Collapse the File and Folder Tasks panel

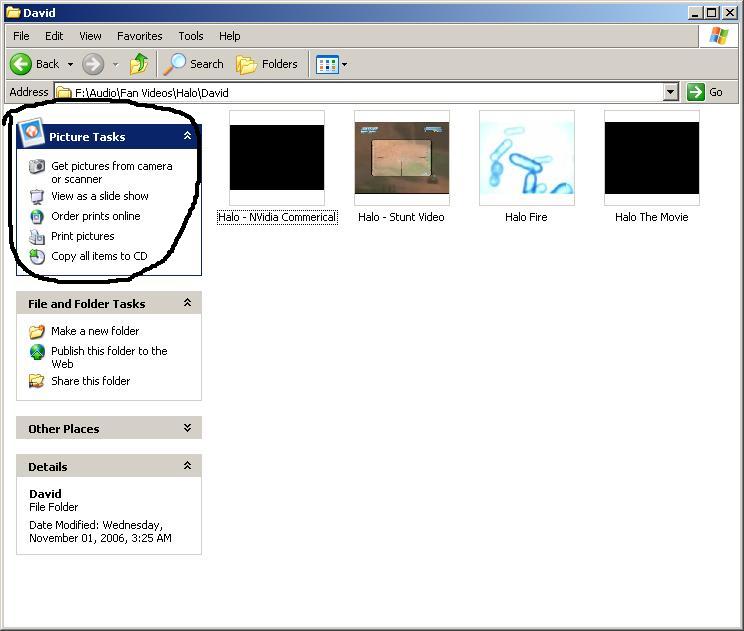pos(187,303)
